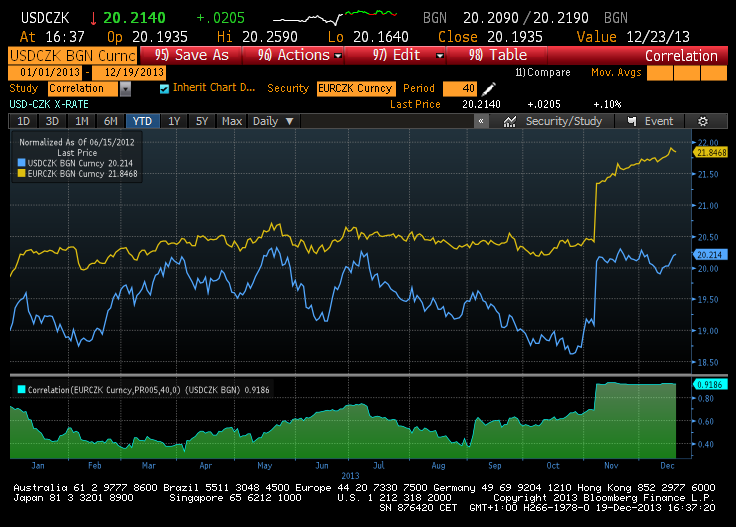
Task: Click the Nov label on time axis
Action: coord(611,466)
